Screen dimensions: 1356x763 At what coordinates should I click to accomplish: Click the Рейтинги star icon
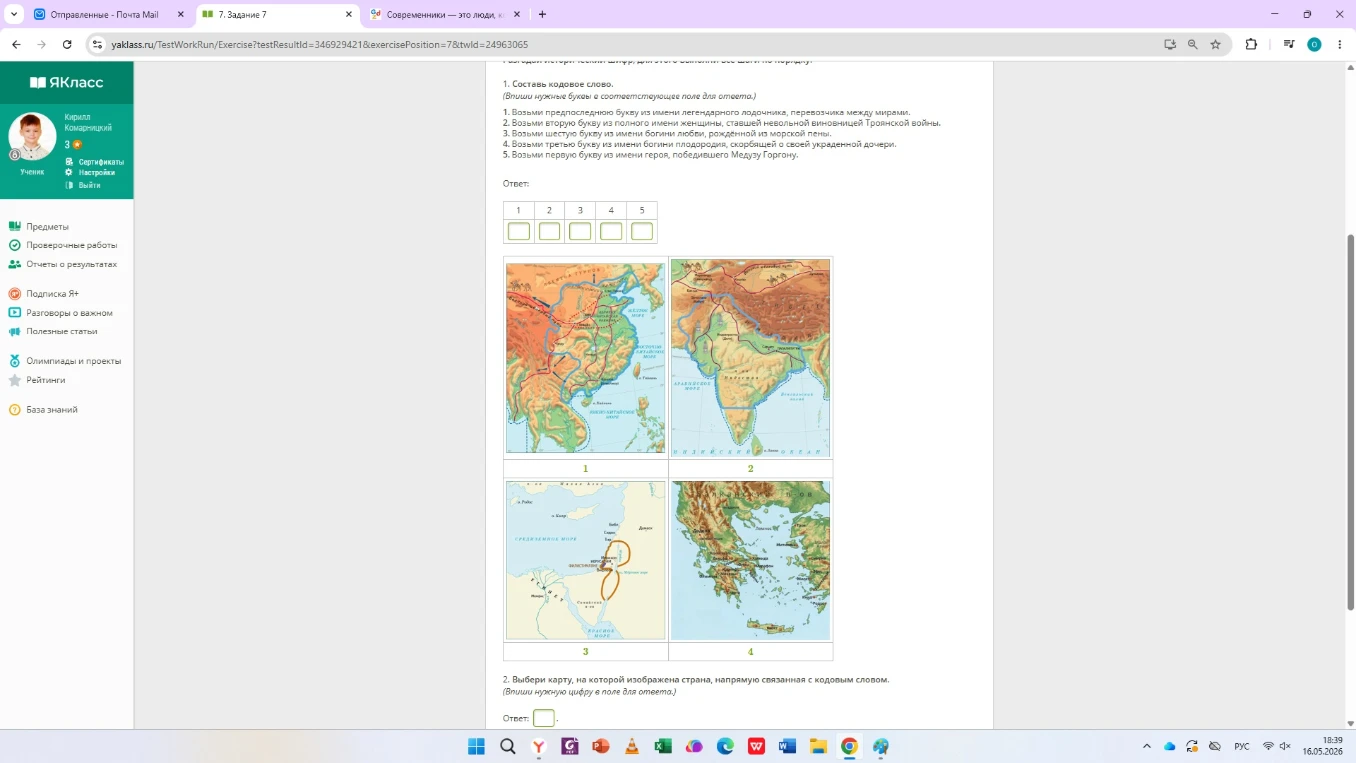15,380
